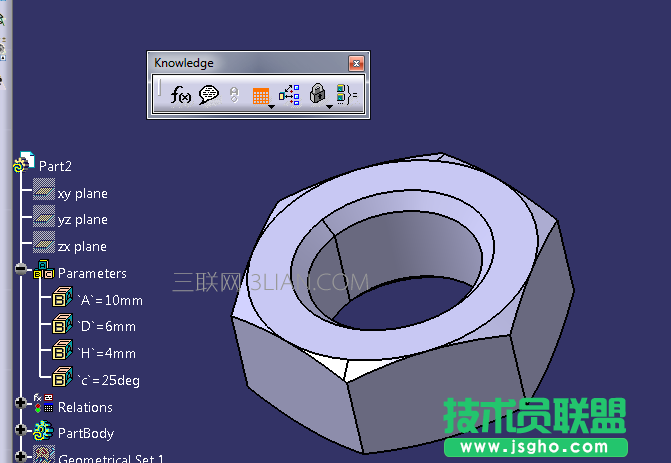Open the Formula f(x) tool
The height and width of the screenshot is (463, 671).
pos(181,95)
